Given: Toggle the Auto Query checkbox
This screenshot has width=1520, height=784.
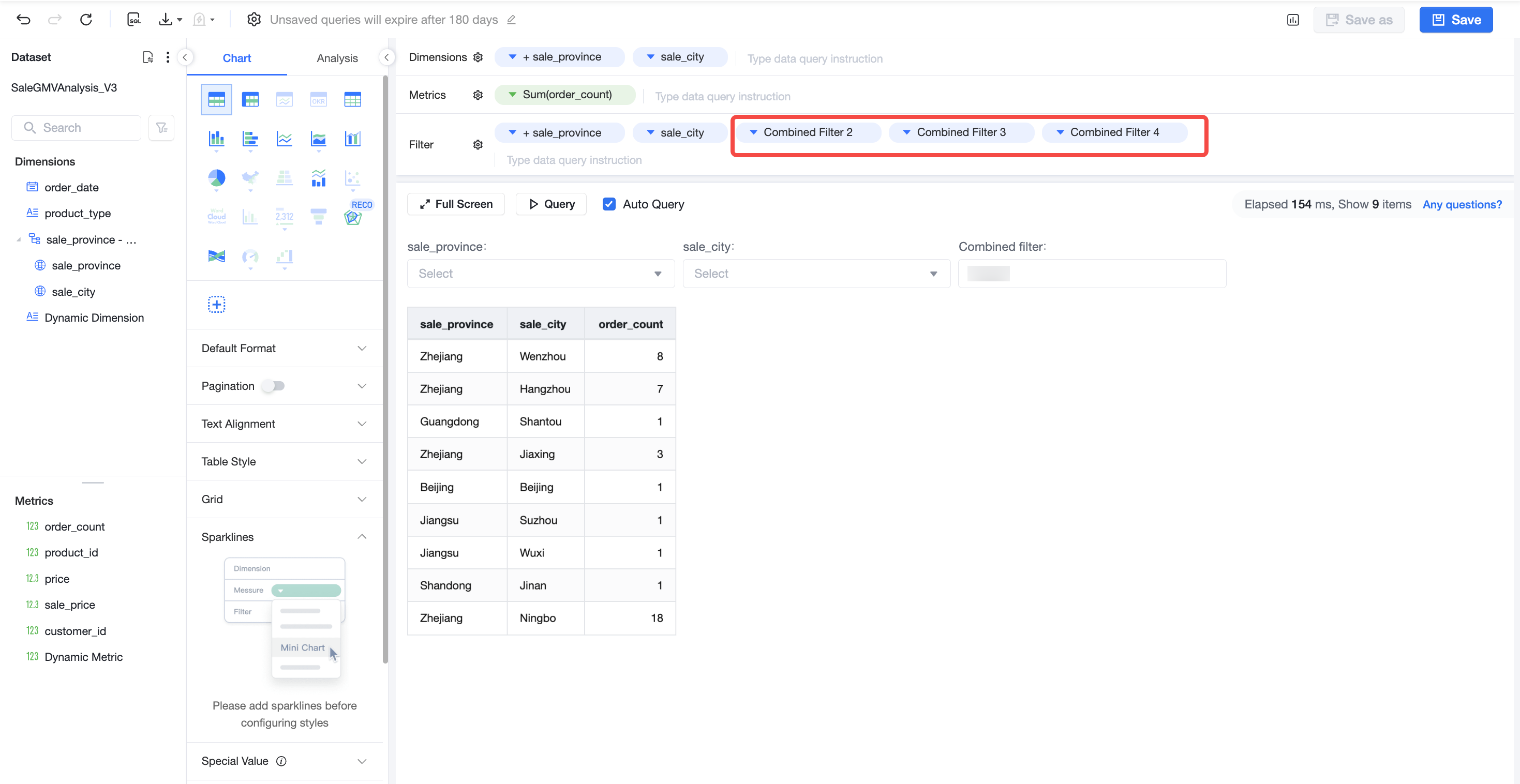Looking at the screenshot, I should [x=609, y=204].
